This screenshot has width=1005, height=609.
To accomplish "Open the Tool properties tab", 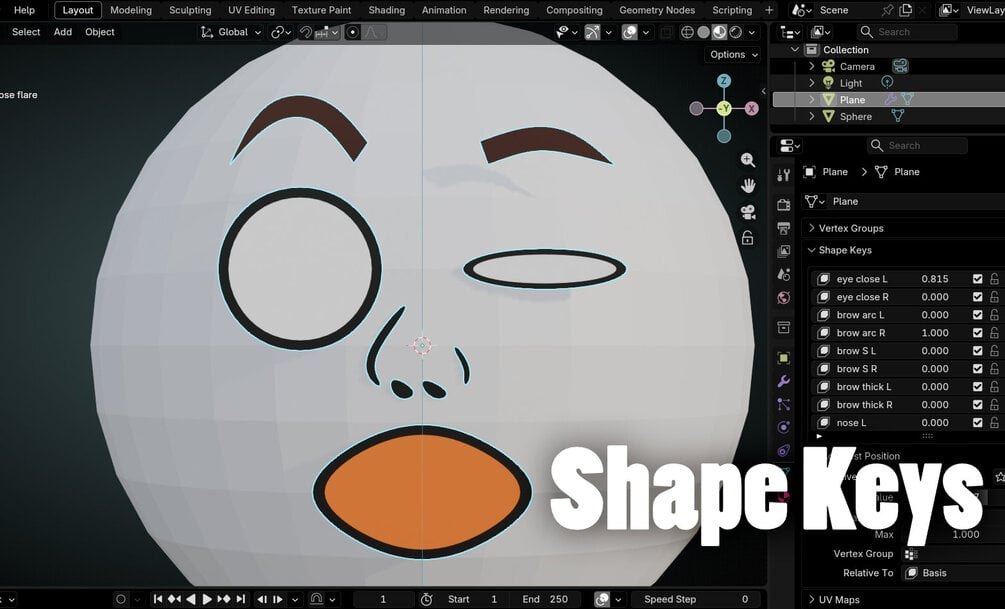I will [x=783, y=175].
